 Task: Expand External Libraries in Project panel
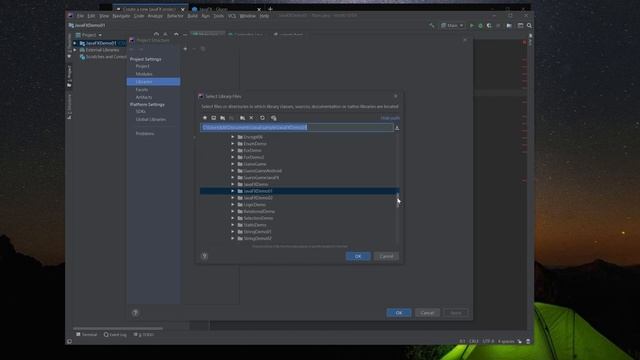(x=75, y=50)
